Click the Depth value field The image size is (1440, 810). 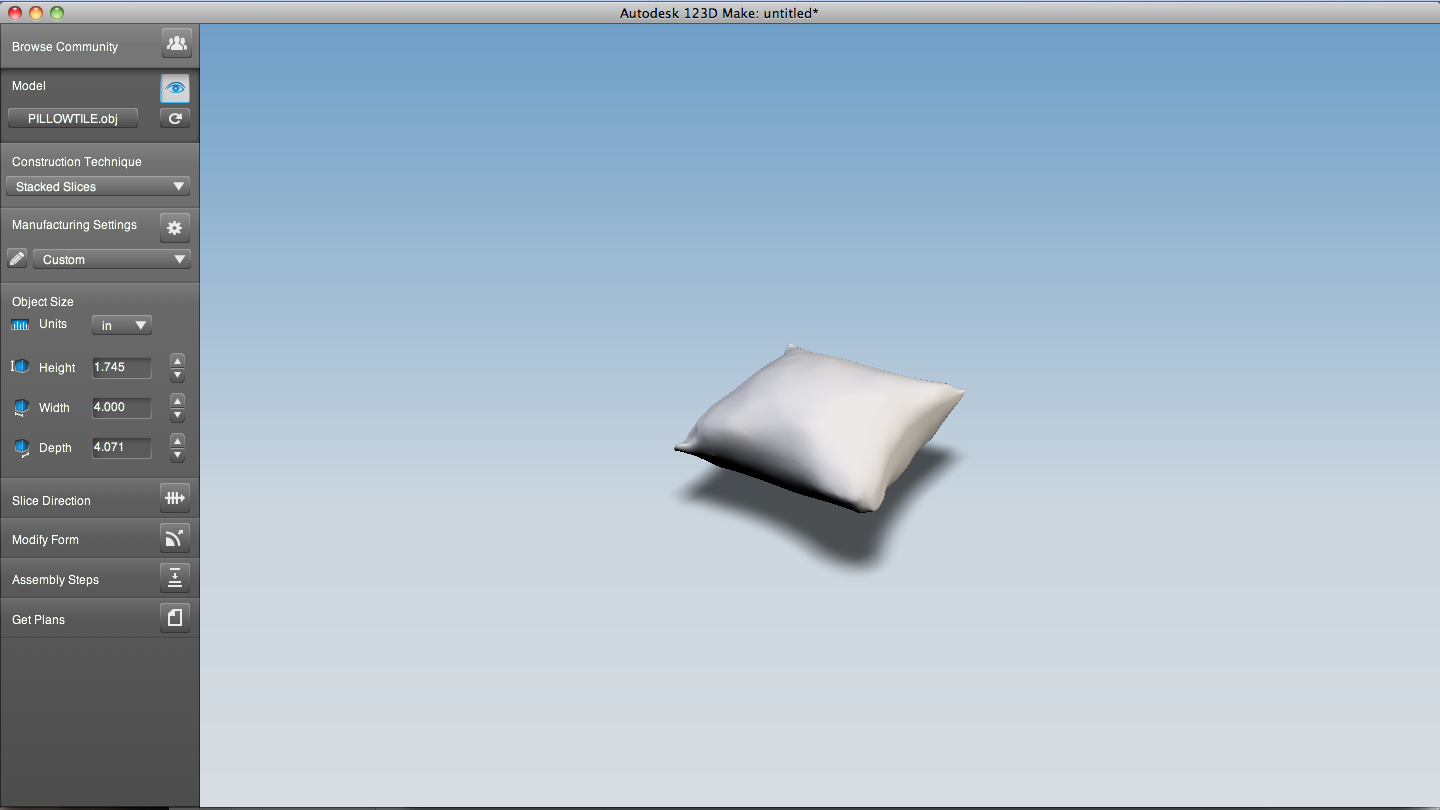pyautogui.click(x=122, y=447)
